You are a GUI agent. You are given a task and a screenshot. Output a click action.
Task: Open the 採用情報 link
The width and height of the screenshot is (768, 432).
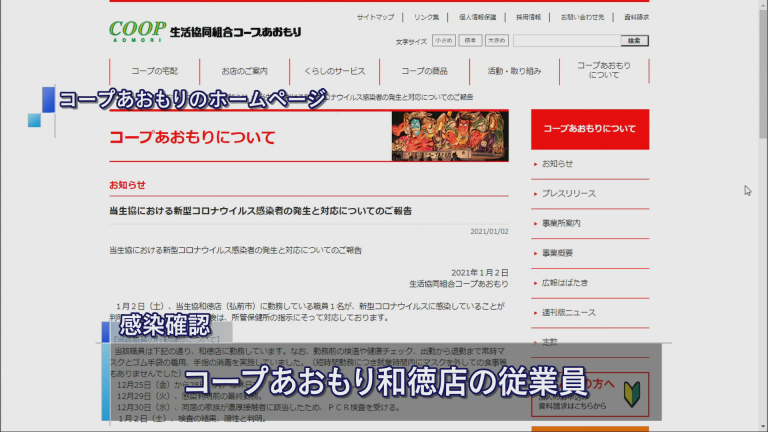528,17
